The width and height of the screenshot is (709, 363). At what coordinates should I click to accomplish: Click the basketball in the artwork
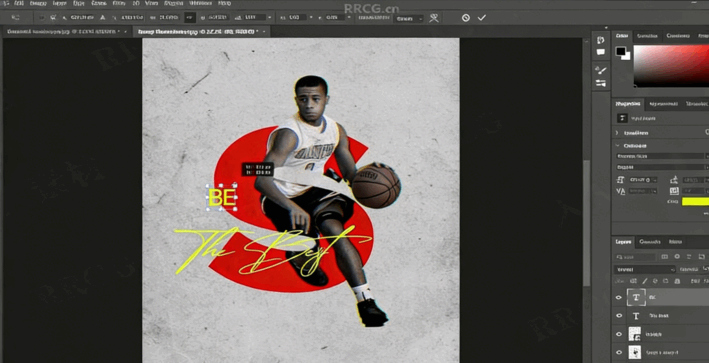(x=376, y=185)
